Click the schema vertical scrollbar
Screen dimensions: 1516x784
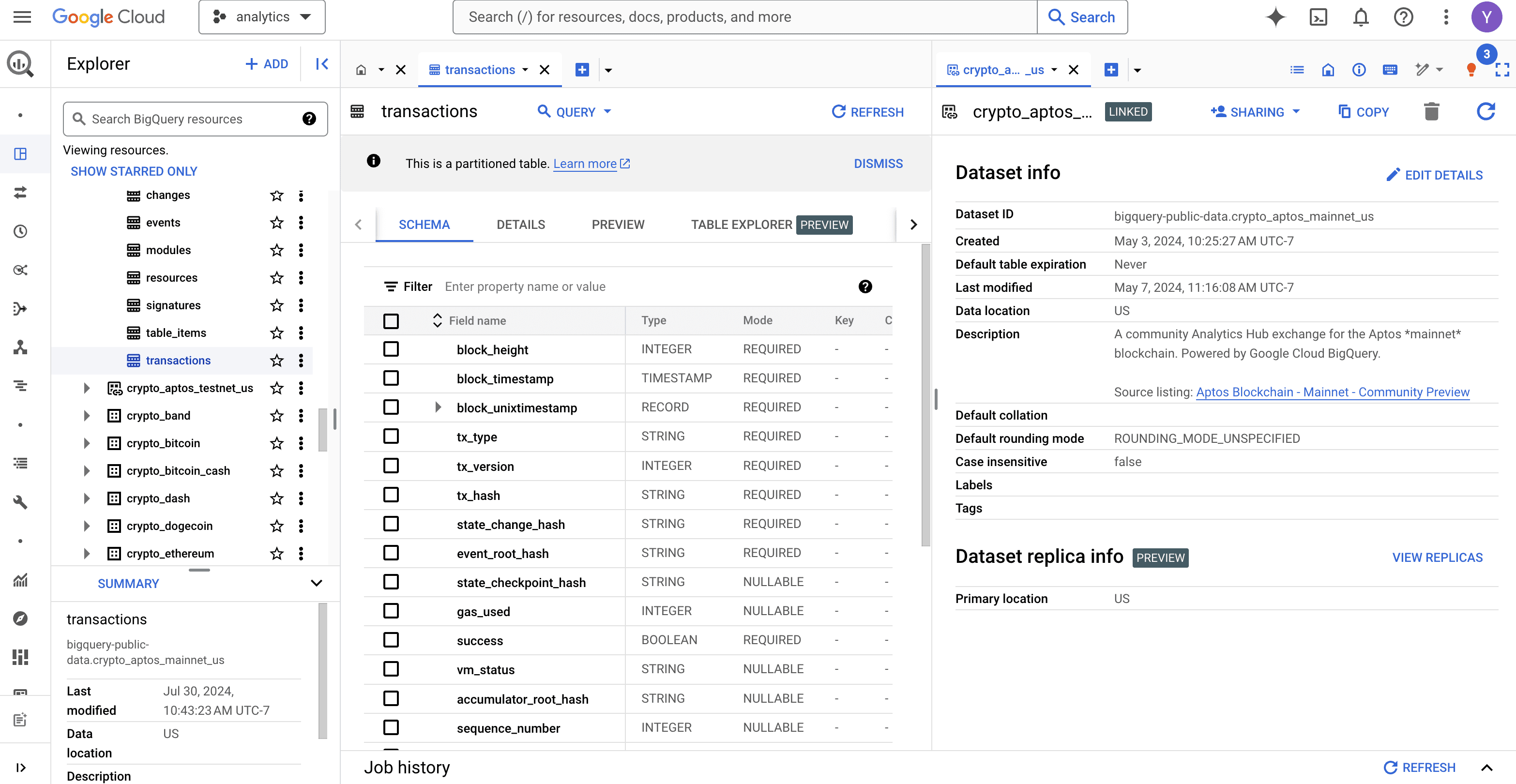click(925, 394)
